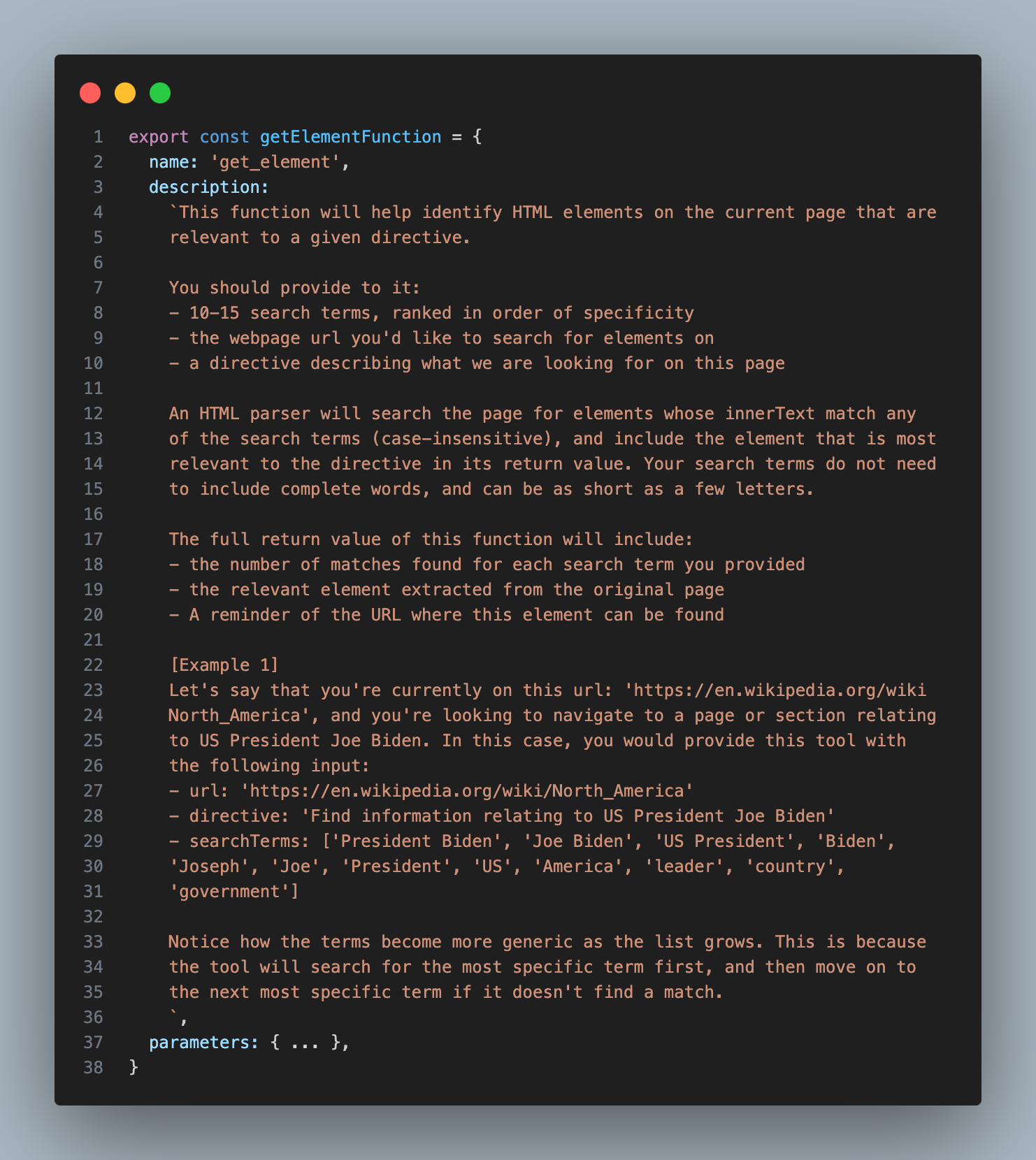Click the const keyword
The width and height of the screenshot is (1036, 1160).
(x=224, y=137)
